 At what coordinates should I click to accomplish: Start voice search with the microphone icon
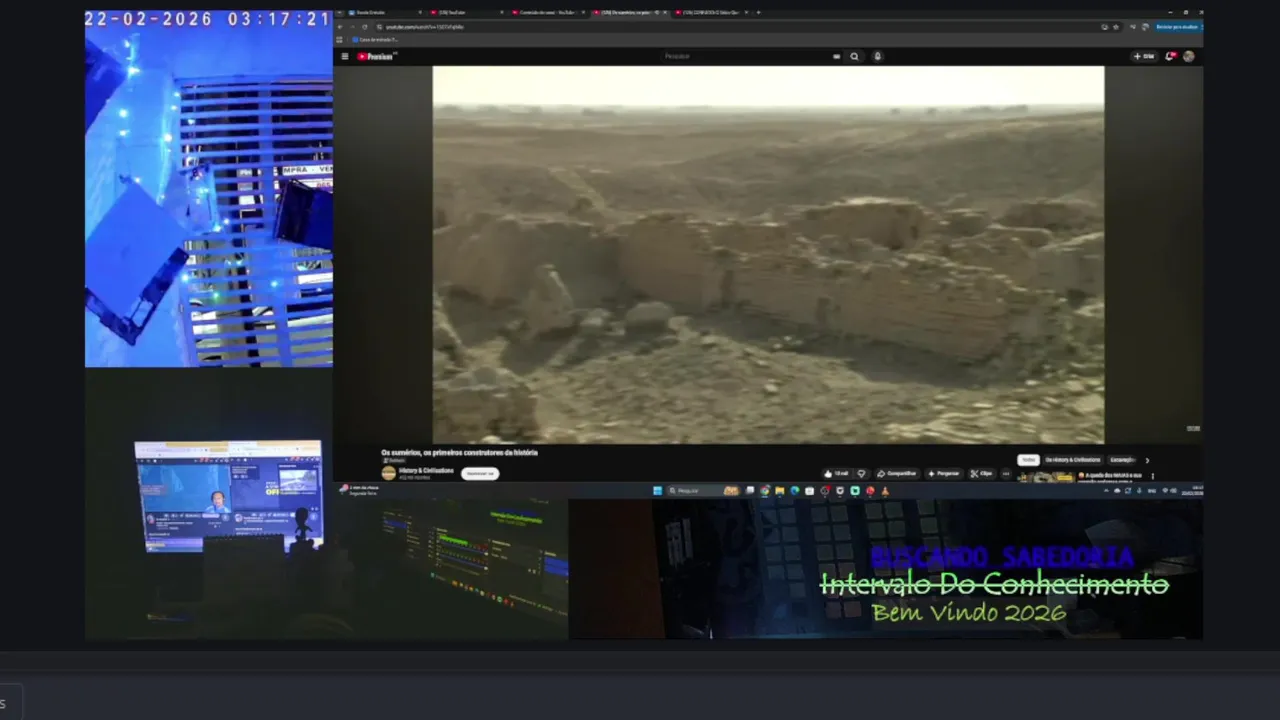[878, 56]
